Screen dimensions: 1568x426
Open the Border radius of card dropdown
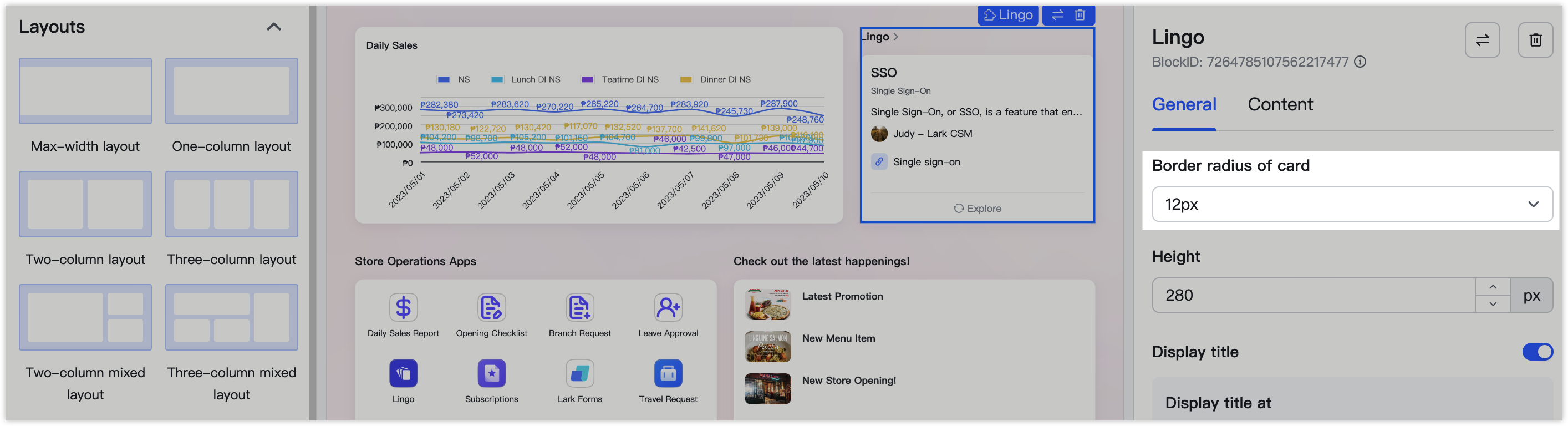1352,205
